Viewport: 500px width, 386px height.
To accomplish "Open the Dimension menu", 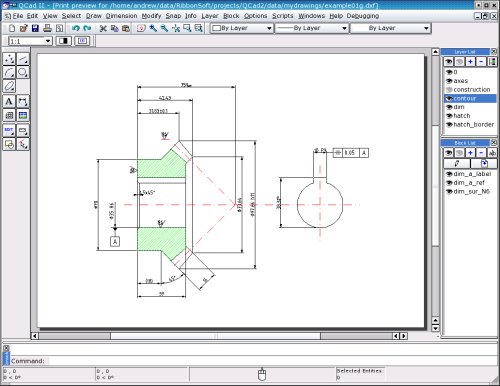I will [121, 16].
